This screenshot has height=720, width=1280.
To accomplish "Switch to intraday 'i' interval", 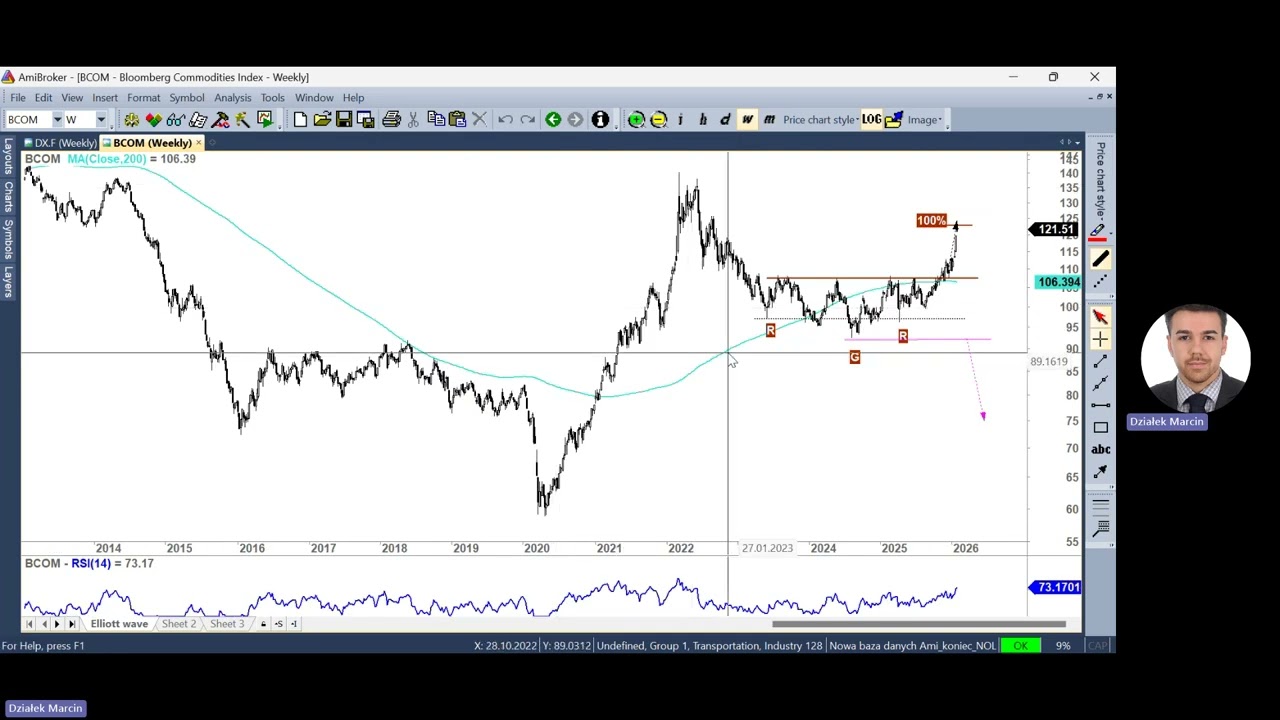I will [x=680, y=120].
